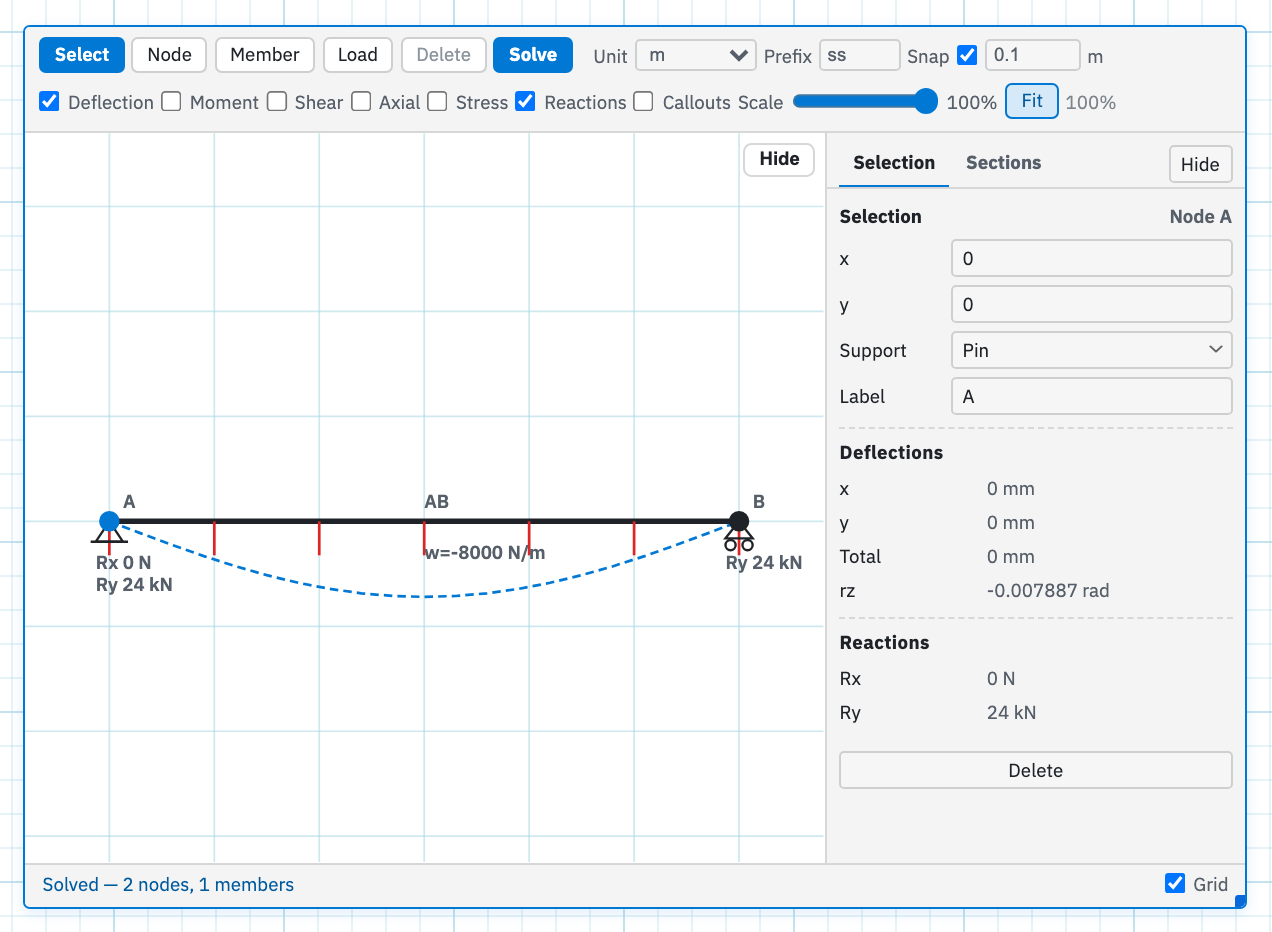Click the Snap value input field
The width and height of the screenshot is (1272, 932).
coord(1033,55)
